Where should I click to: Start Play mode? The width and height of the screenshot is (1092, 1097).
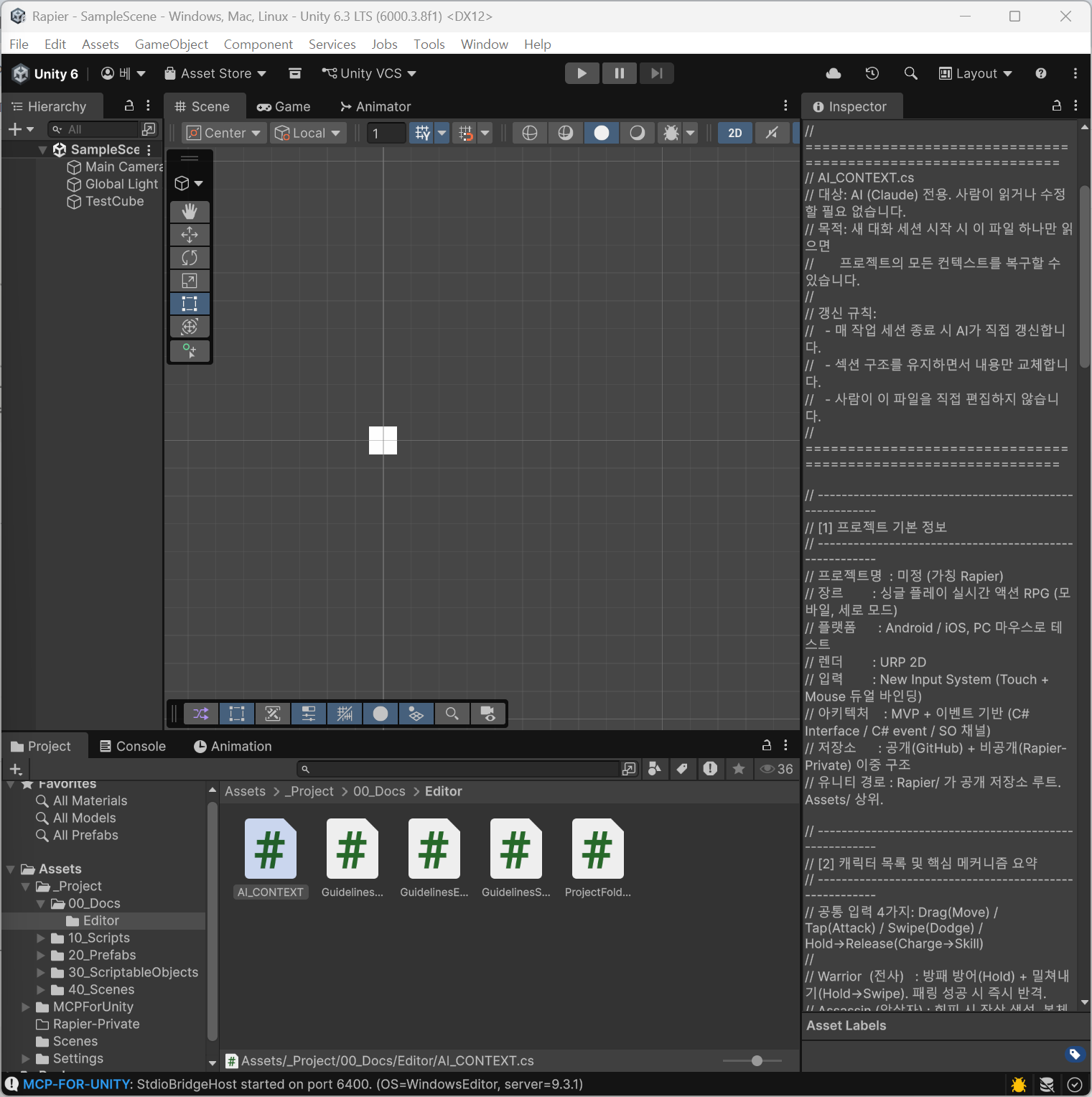[582, 73]
